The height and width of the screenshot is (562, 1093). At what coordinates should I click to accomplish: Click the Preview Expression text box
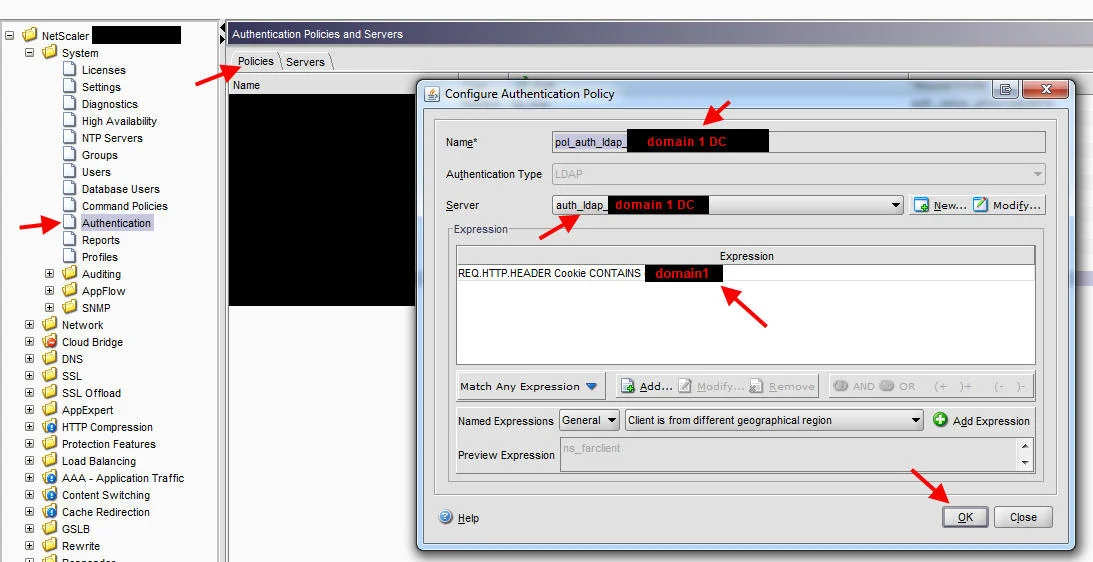[x=790, y=454]
